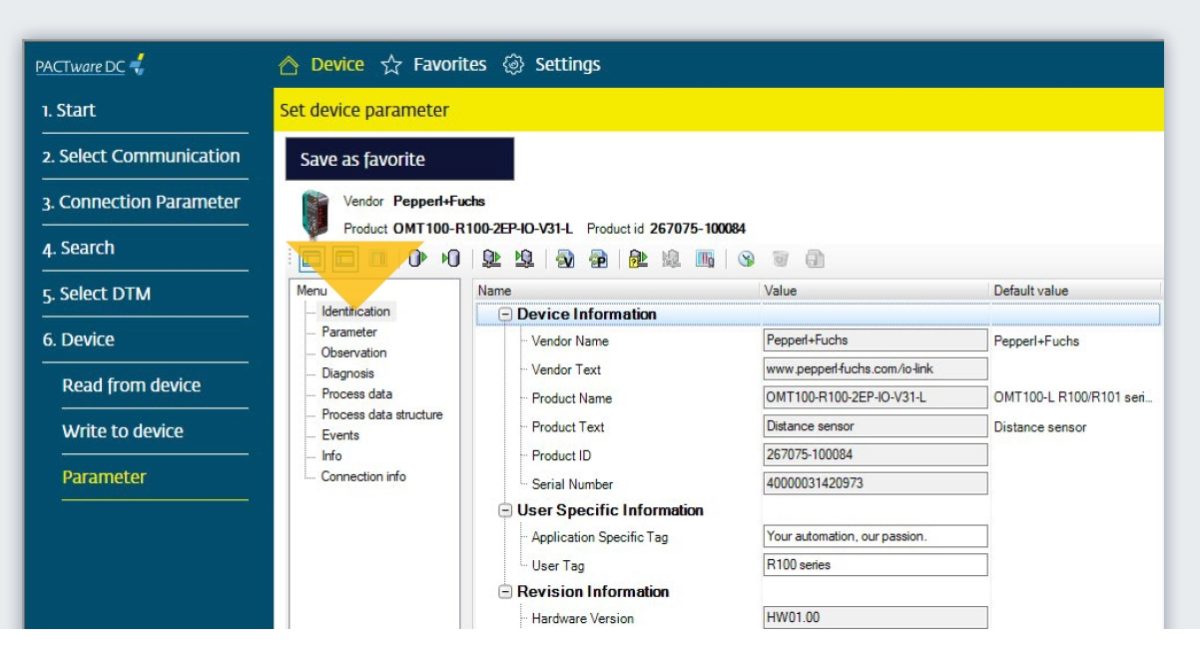Write parameter data to the device
The height and width of the screenshot is (660, 1200).
coord(522,259)
